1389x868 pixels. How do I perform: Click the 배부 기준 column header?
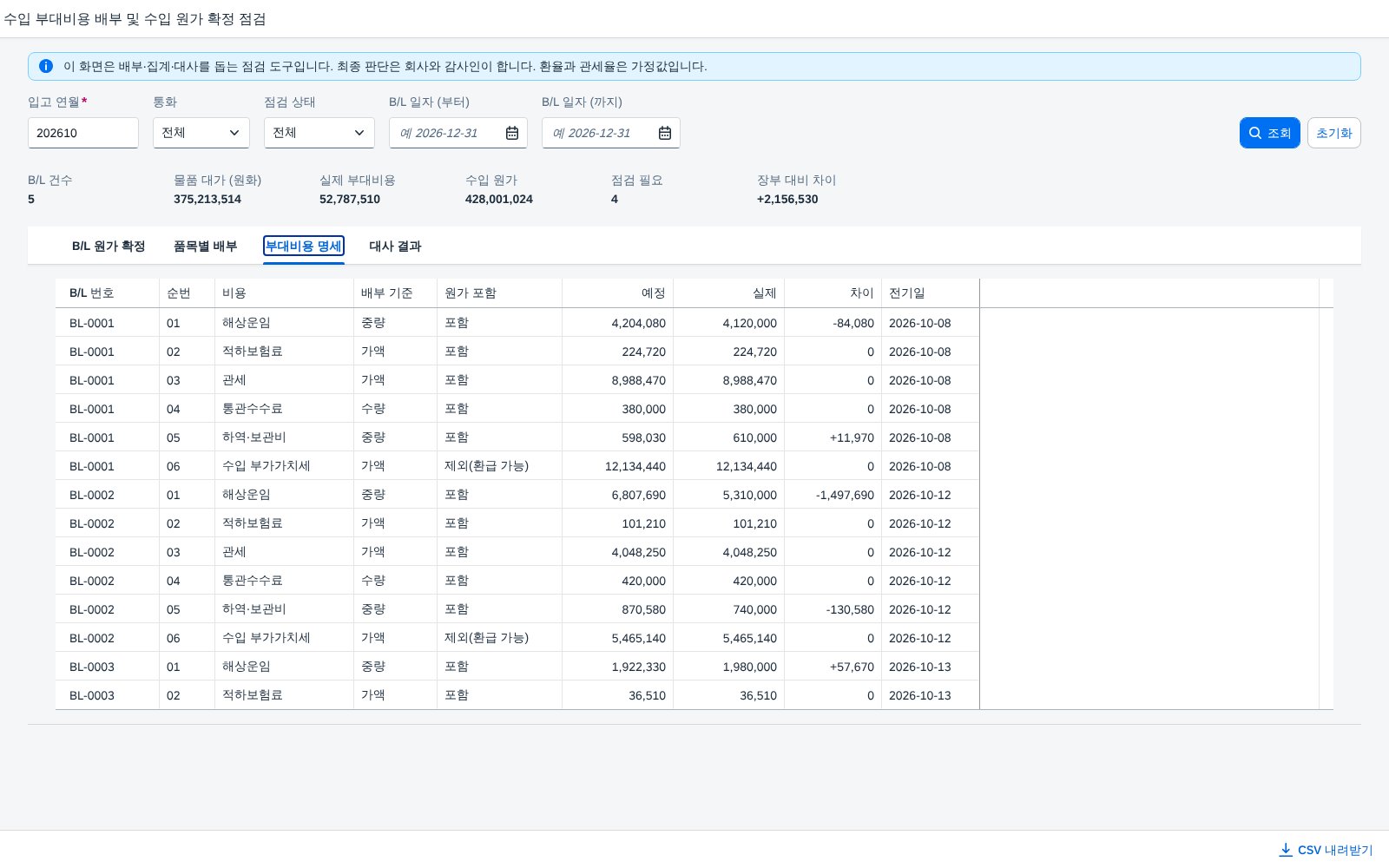[396, 293]
